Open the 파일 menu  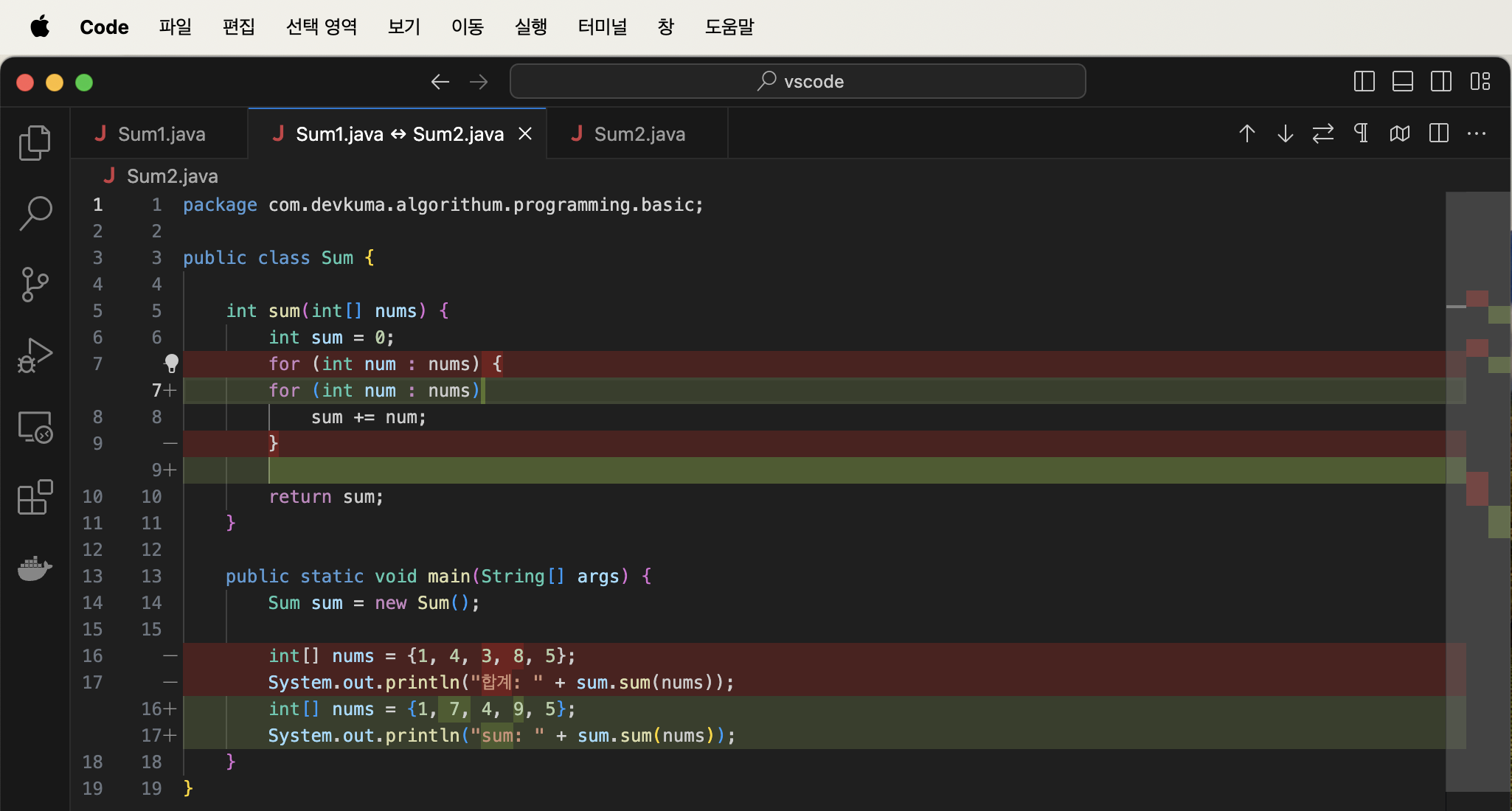coord(176,27)
